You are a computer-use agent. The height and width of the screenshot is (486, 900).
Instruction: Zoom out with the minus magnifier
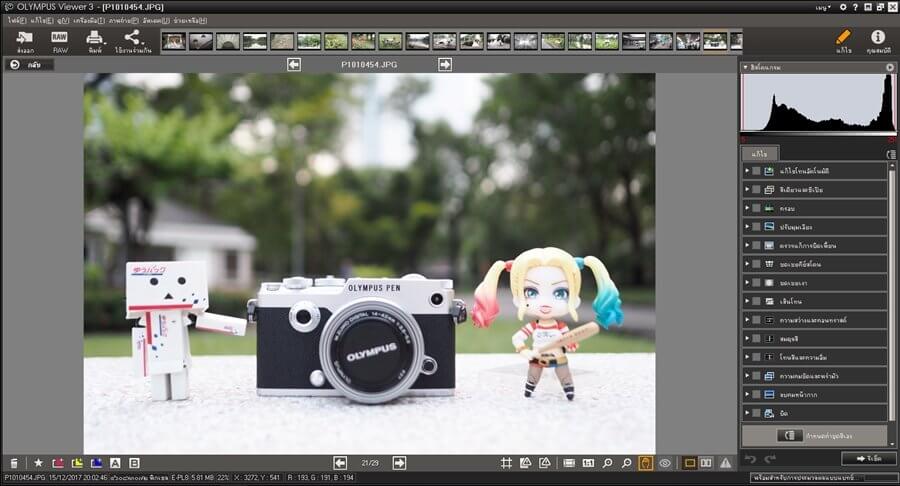[x=627, y=462]
